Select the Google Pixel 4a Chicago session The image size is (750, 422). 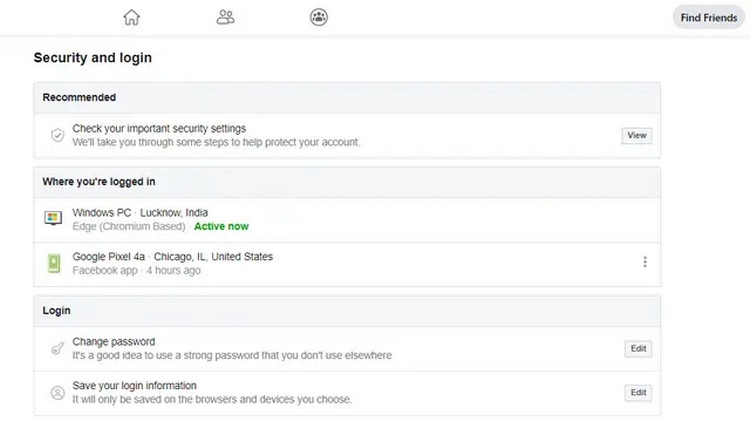[172, 257]
